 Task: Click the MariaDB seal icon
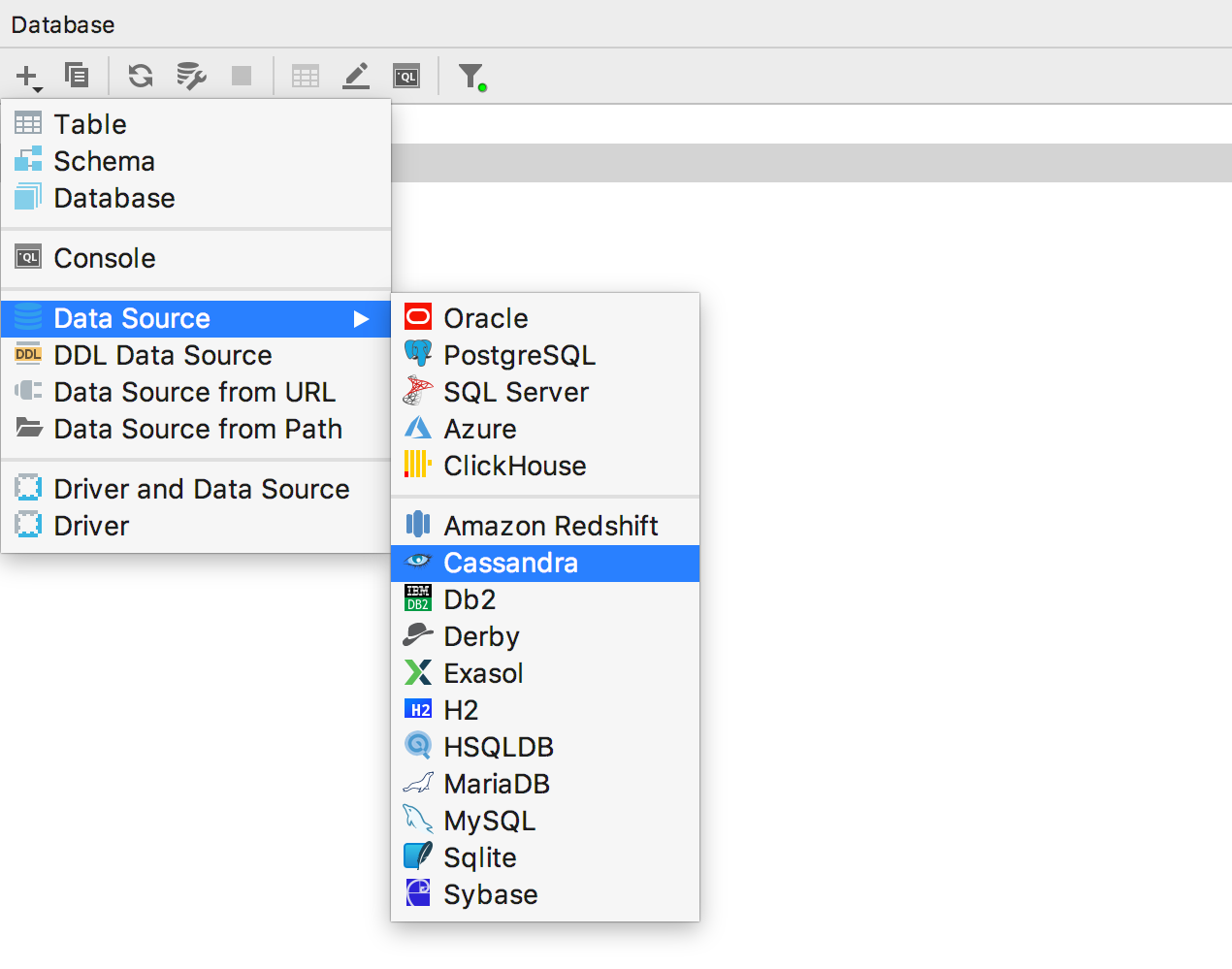418,783
